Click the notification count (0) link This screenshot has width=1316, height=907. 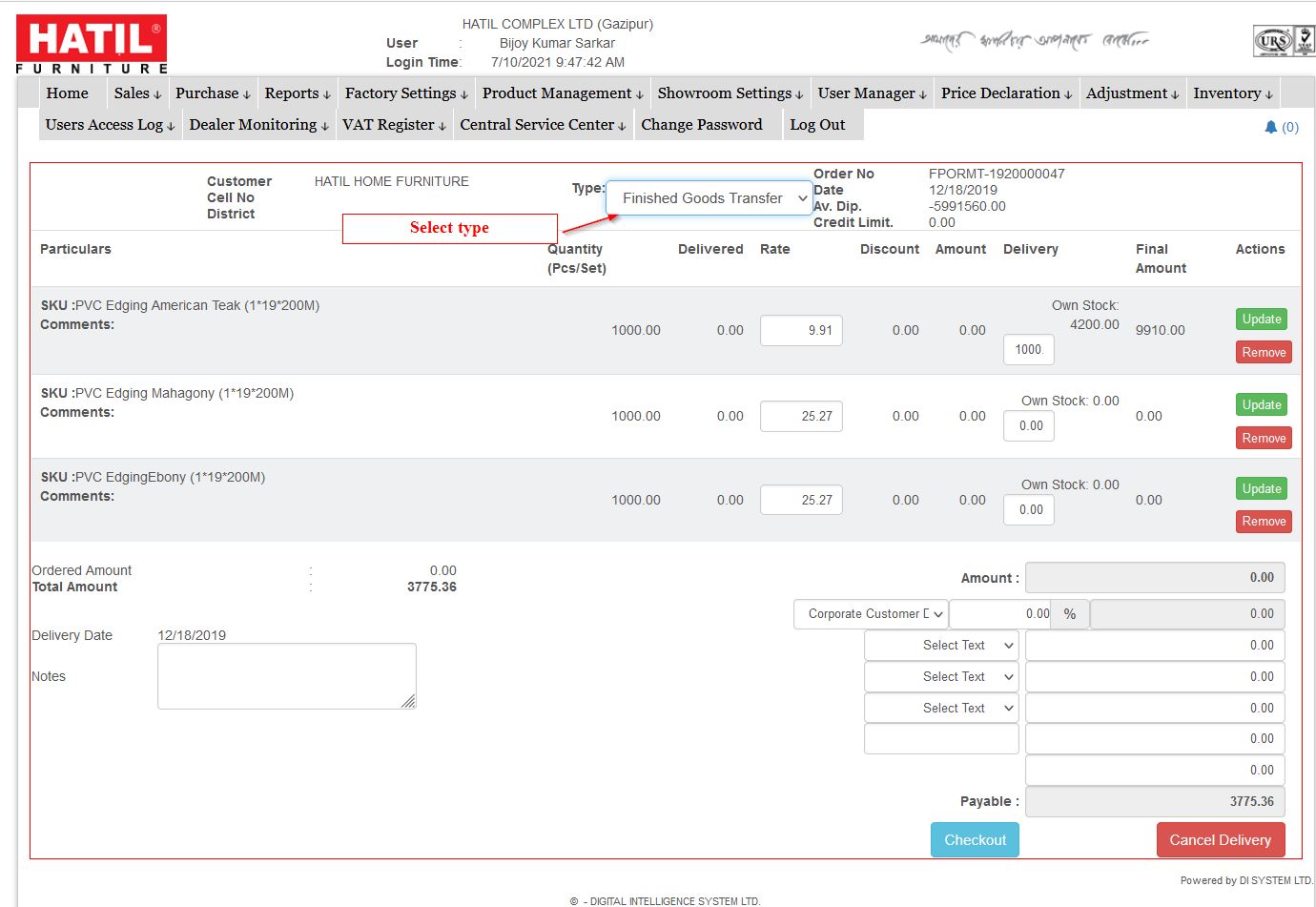(1290, 127)
